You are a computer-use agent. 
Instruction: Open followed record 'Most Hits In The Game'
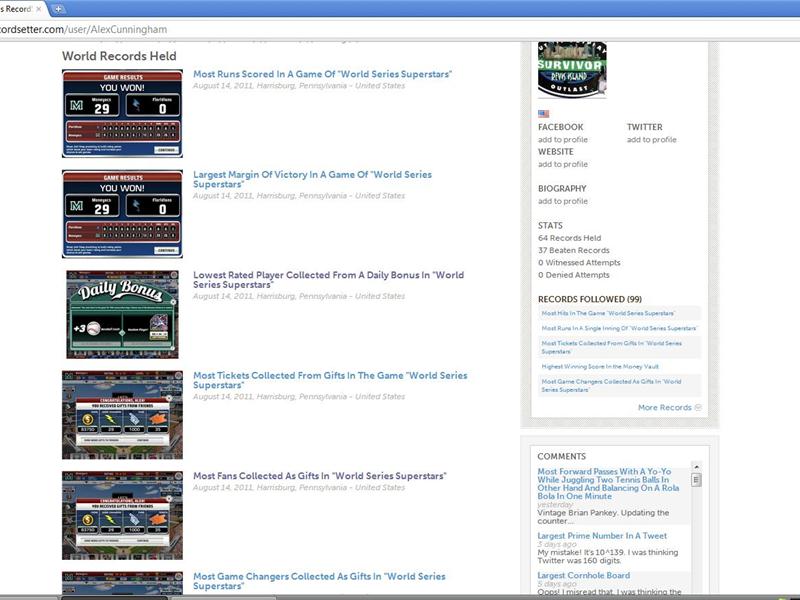tap(608, 313)
